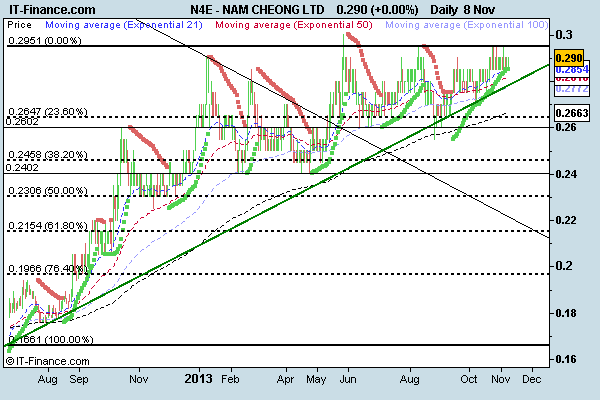Select Moving average (Exponential 100) legend
Viewport: 600px width, 400px height.
[466, 25]
